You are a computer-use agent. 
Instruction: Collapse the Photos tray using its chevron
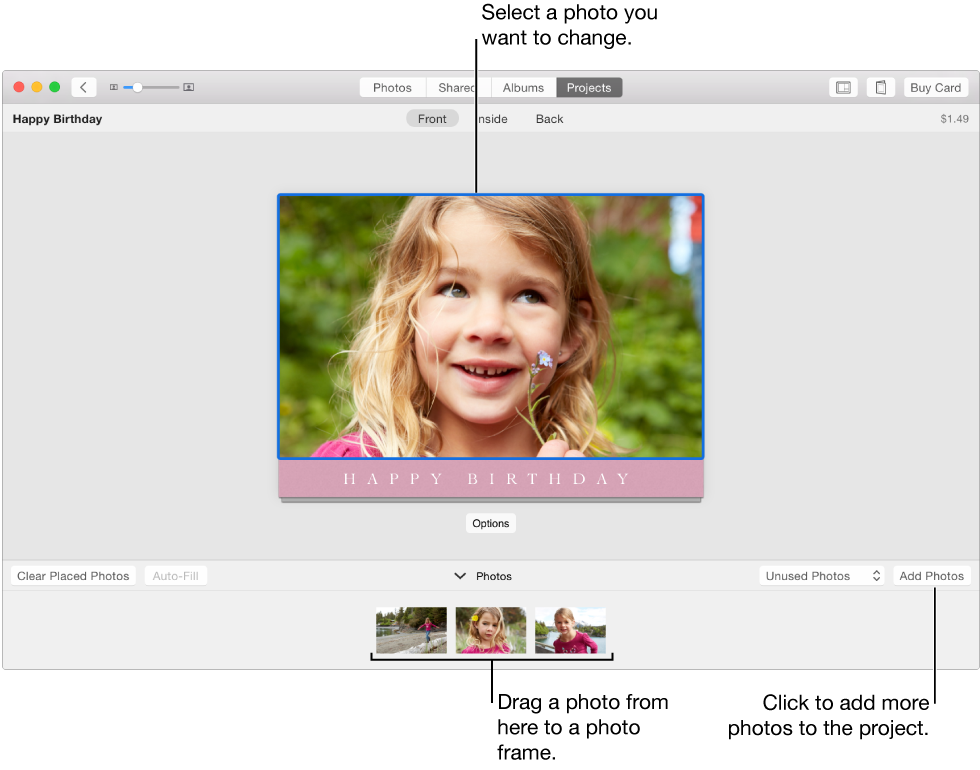460,575
